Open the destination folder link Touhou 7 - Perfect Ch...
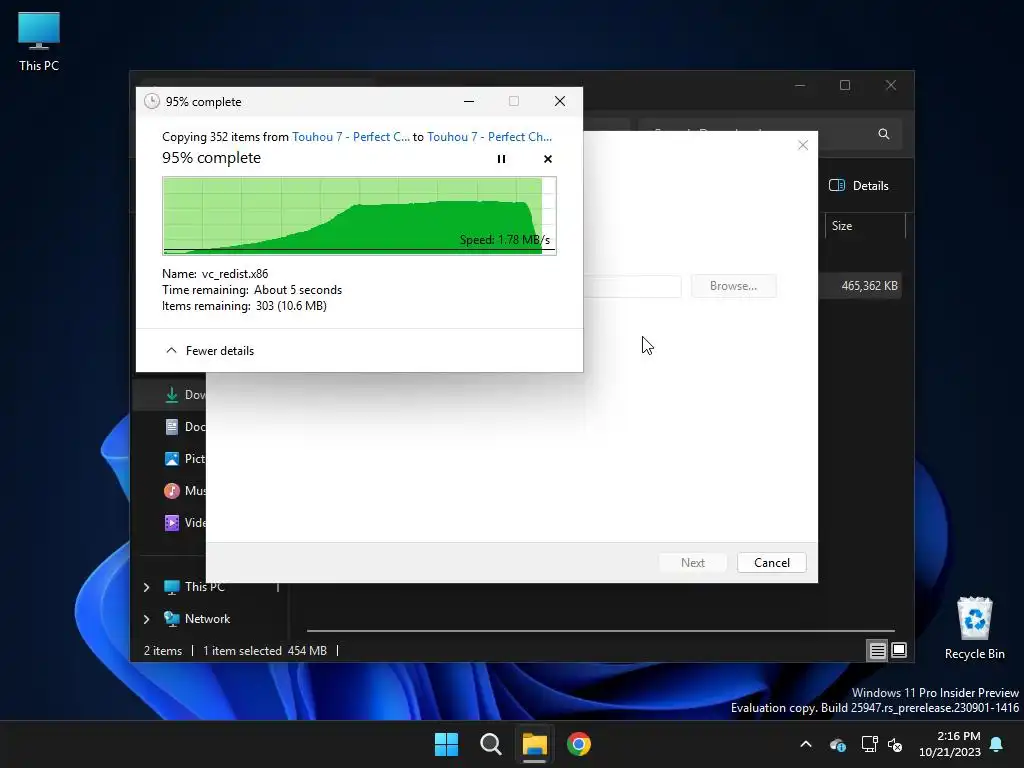1024x768 pixels. 489,136
